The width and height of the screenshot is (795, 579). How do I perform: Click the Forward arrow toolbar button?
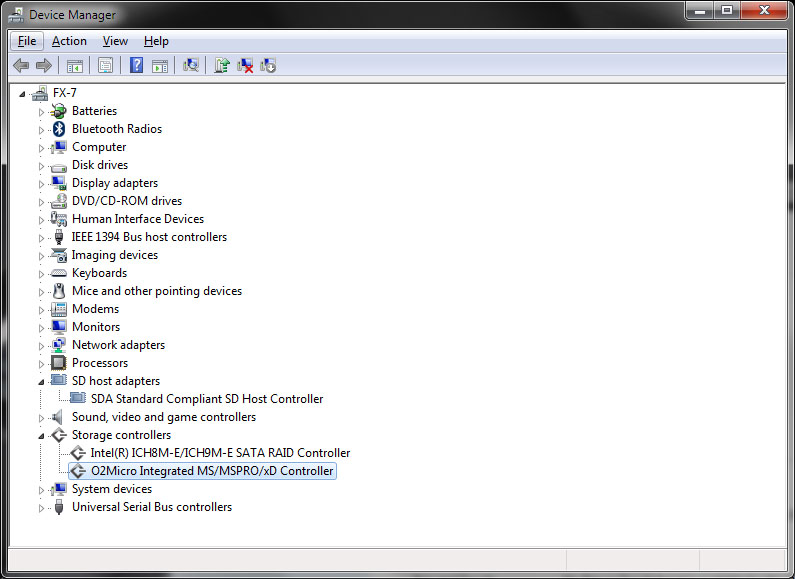[44, 65]
